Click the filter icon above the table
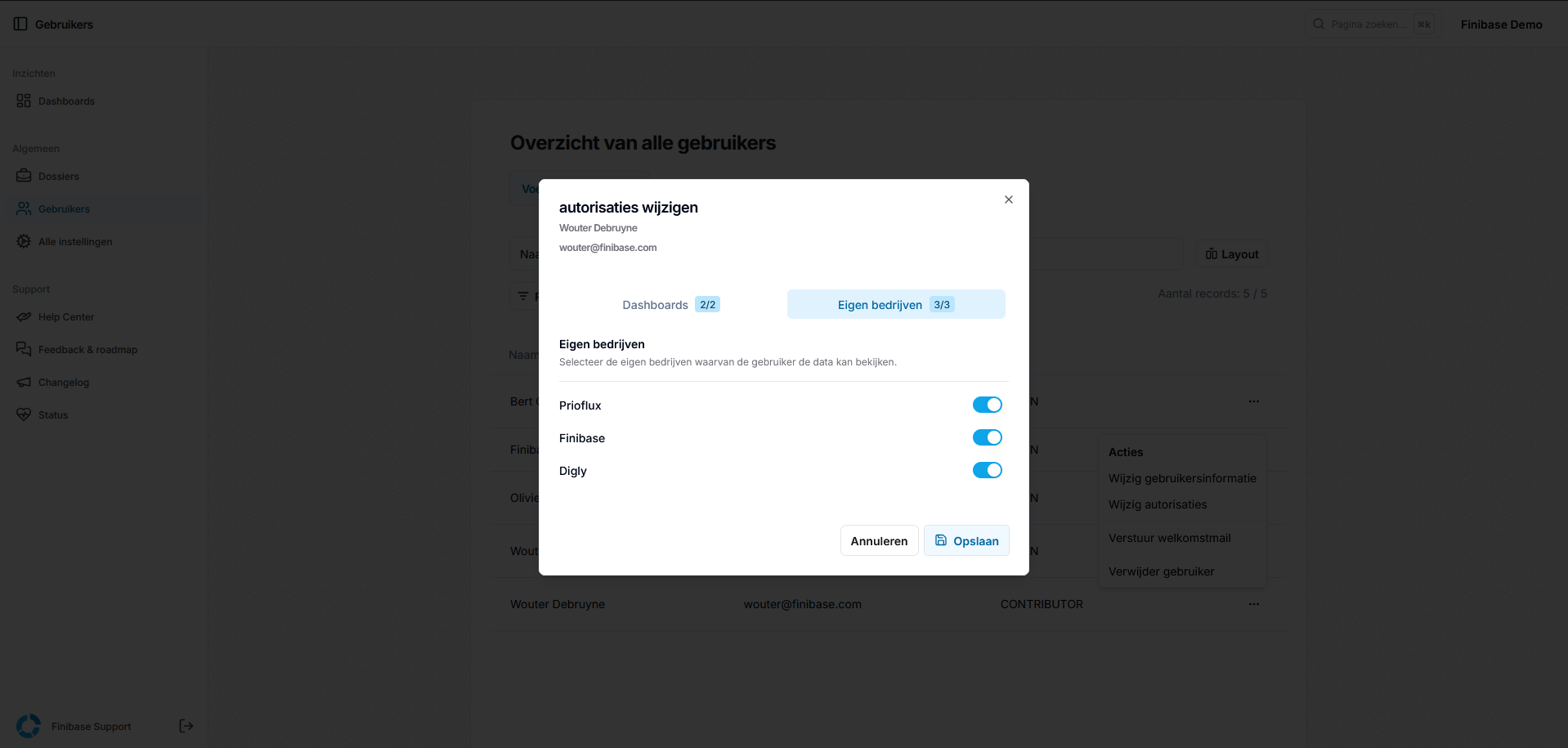The image size is (1568, 748). [523, 296]
